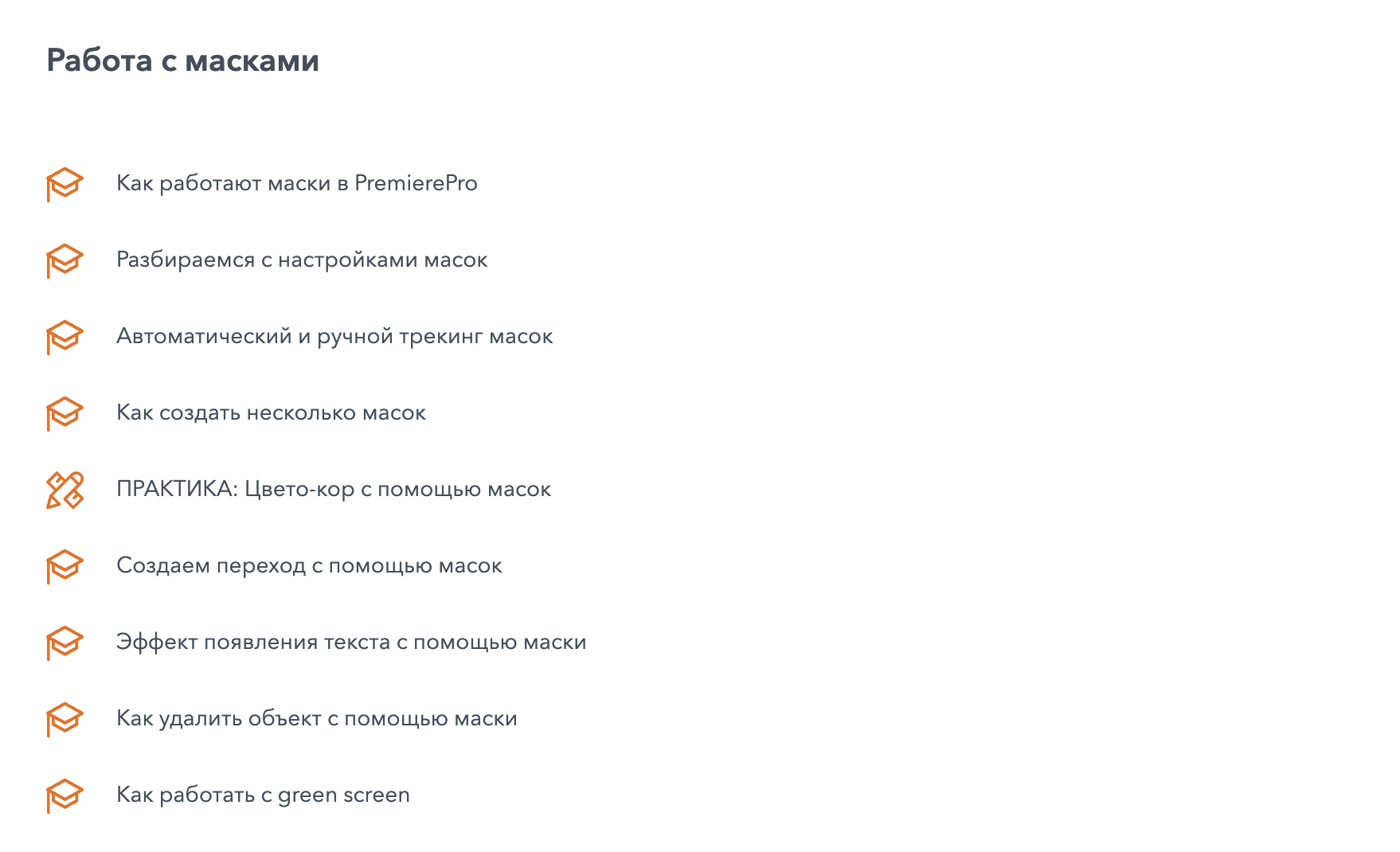The height and width of the screenshot is (852, 1400).
Task: Click lesson icon beside "Создаем переход с помощью масок"
Action: click(65, 566)
